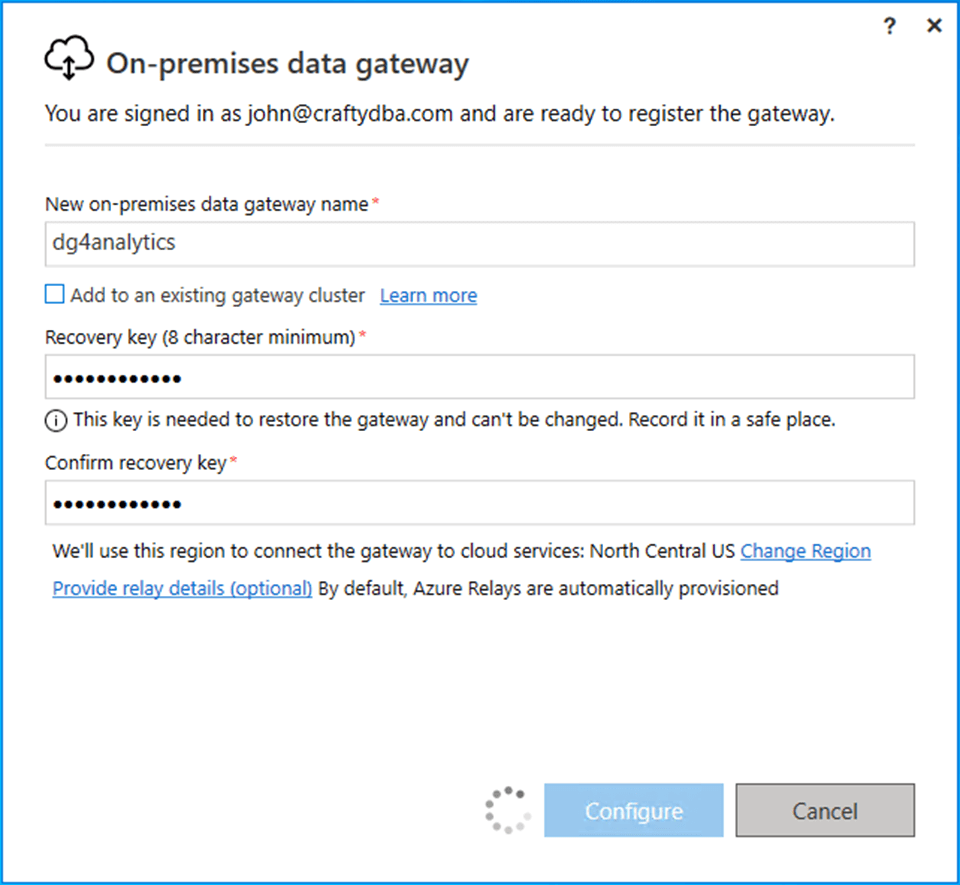
Task: Click the info icon beside recovery key note
Action: [55, 421]
